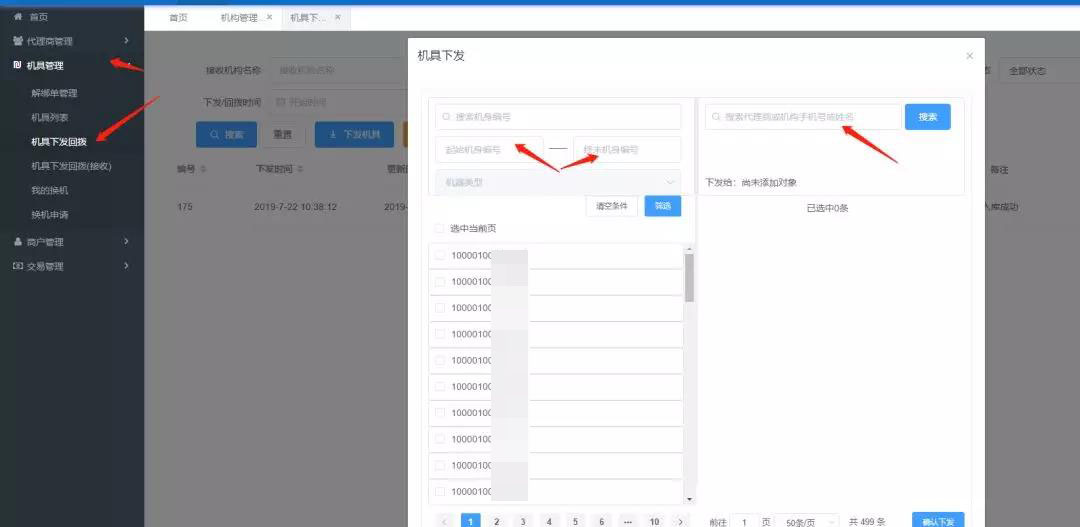Screen dimensions: 1080x527
Task: Click the 开始时间 date field
Action: pos(338,103)
